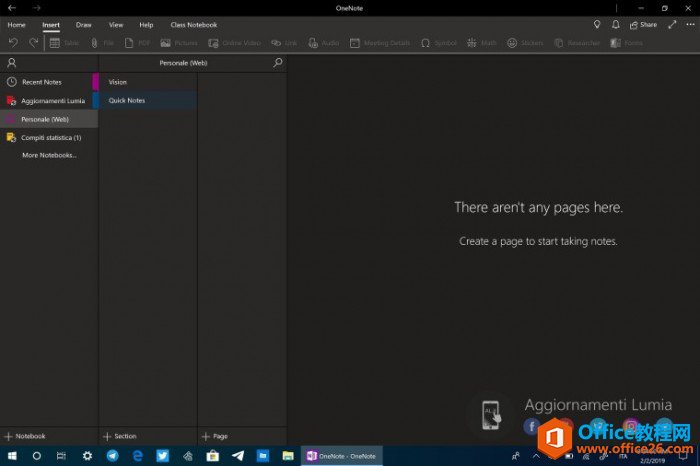Share the notebook with the Share button

pos(643,25)
